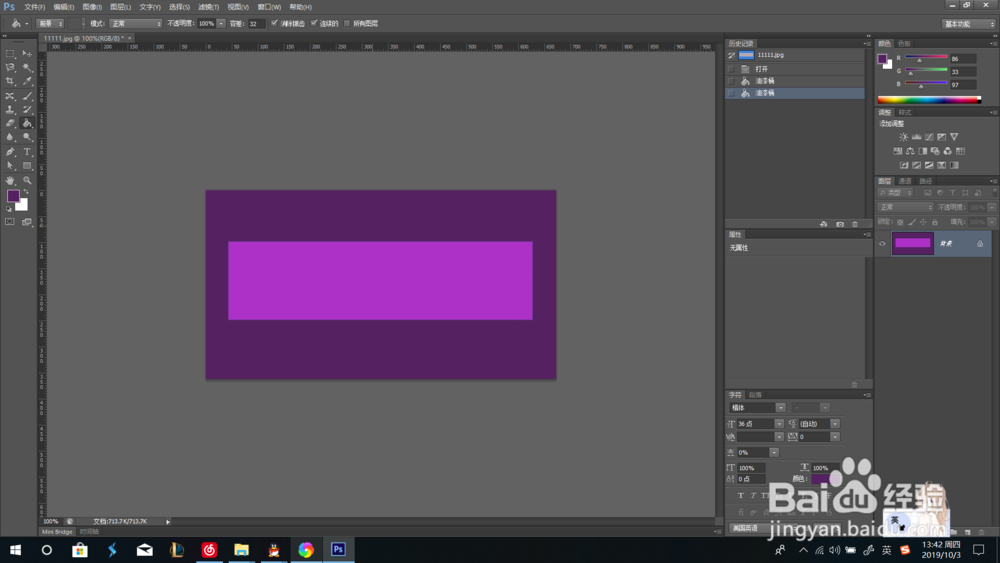The width and height of the screenshot is (1000, 563).
Task: Toggle Quick Mask mode icon
Action: [10, 222]
